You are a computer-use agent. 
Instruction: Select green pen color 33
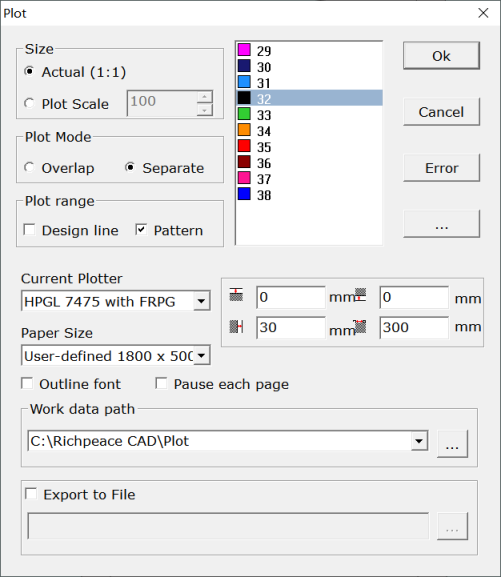244,114
